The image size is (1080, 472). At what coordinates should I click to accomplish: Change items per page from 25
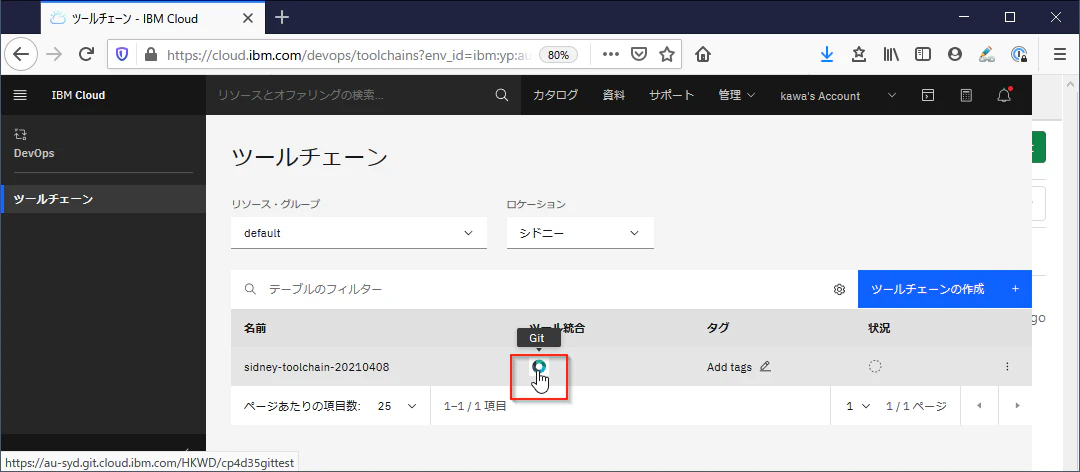397,406
